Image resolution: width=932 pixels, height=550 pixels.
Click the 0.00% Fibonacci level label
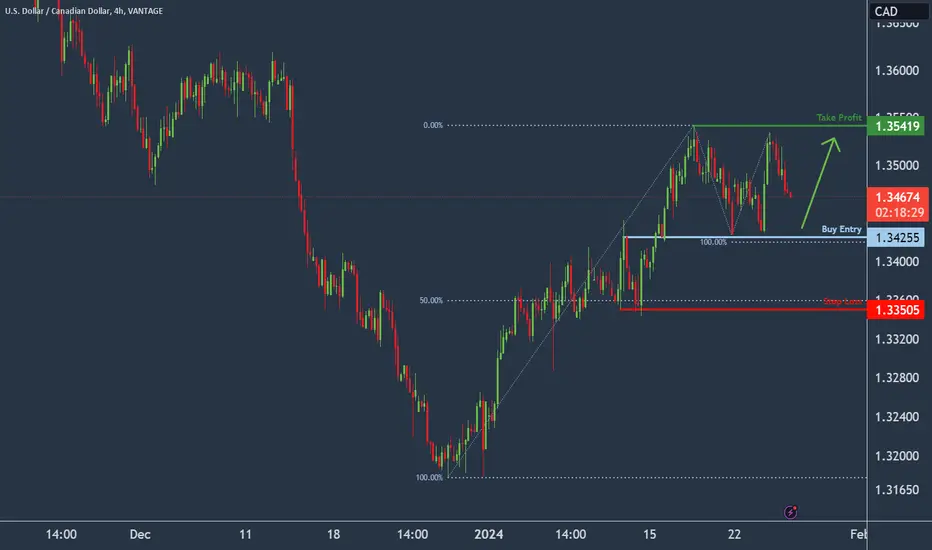coord(433,125)
